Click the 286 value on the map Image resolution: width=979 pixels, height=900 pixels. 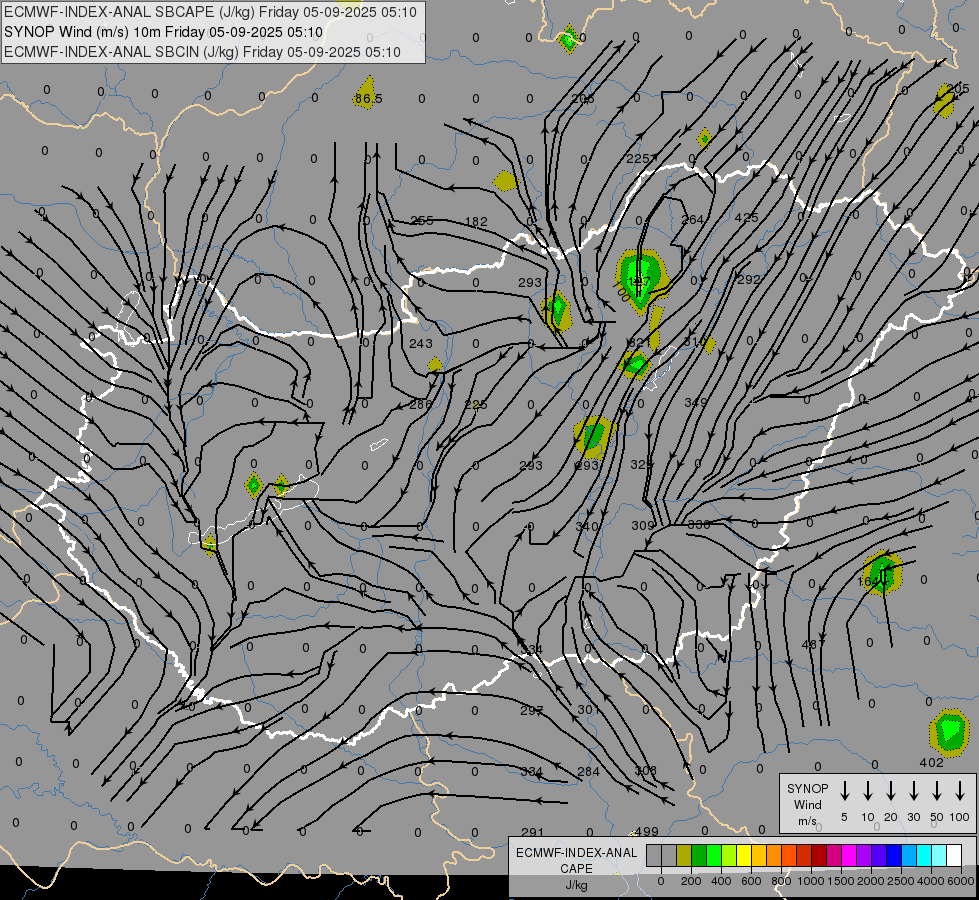click(421, 404)
